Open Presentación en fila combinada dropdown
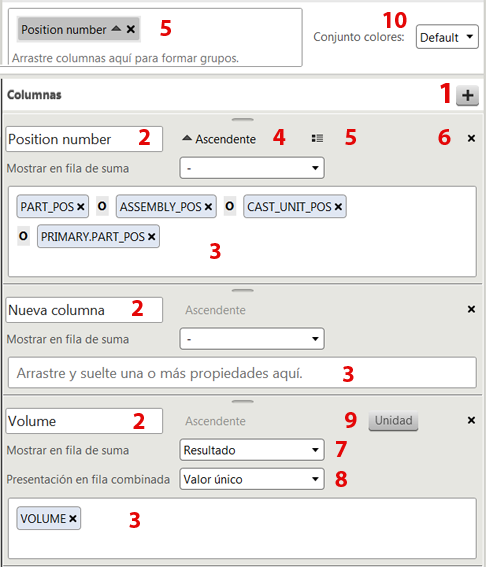Image resolution: width=486 pixels, height=567 pixels. coord(252,479)
